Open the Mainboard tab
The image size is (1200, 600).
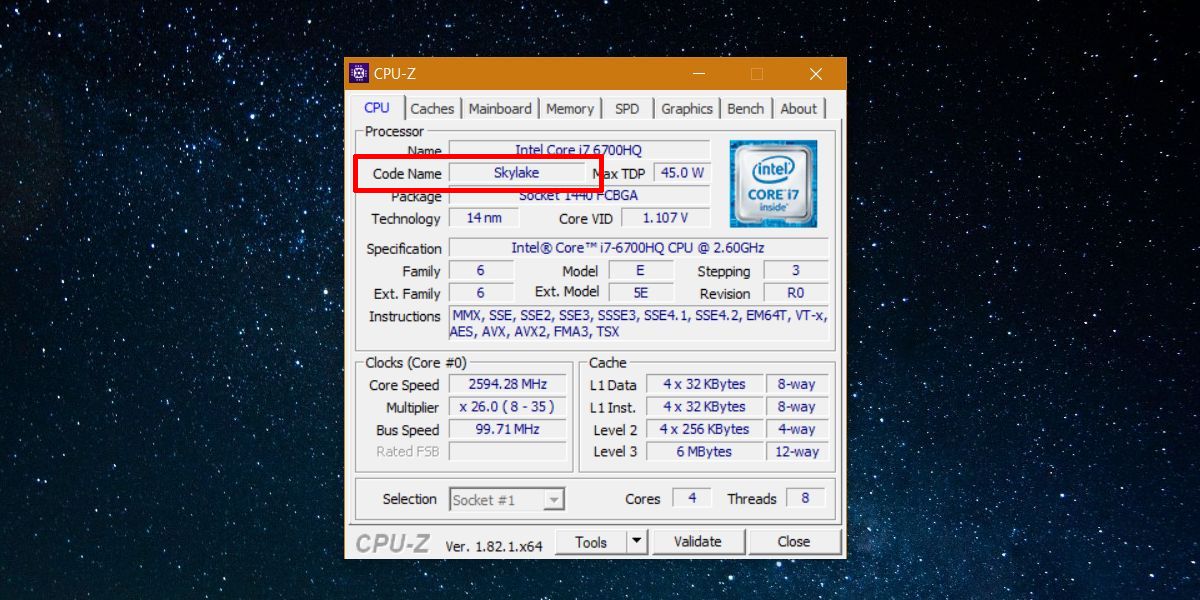pyautogui.click(x=500, y=109)
